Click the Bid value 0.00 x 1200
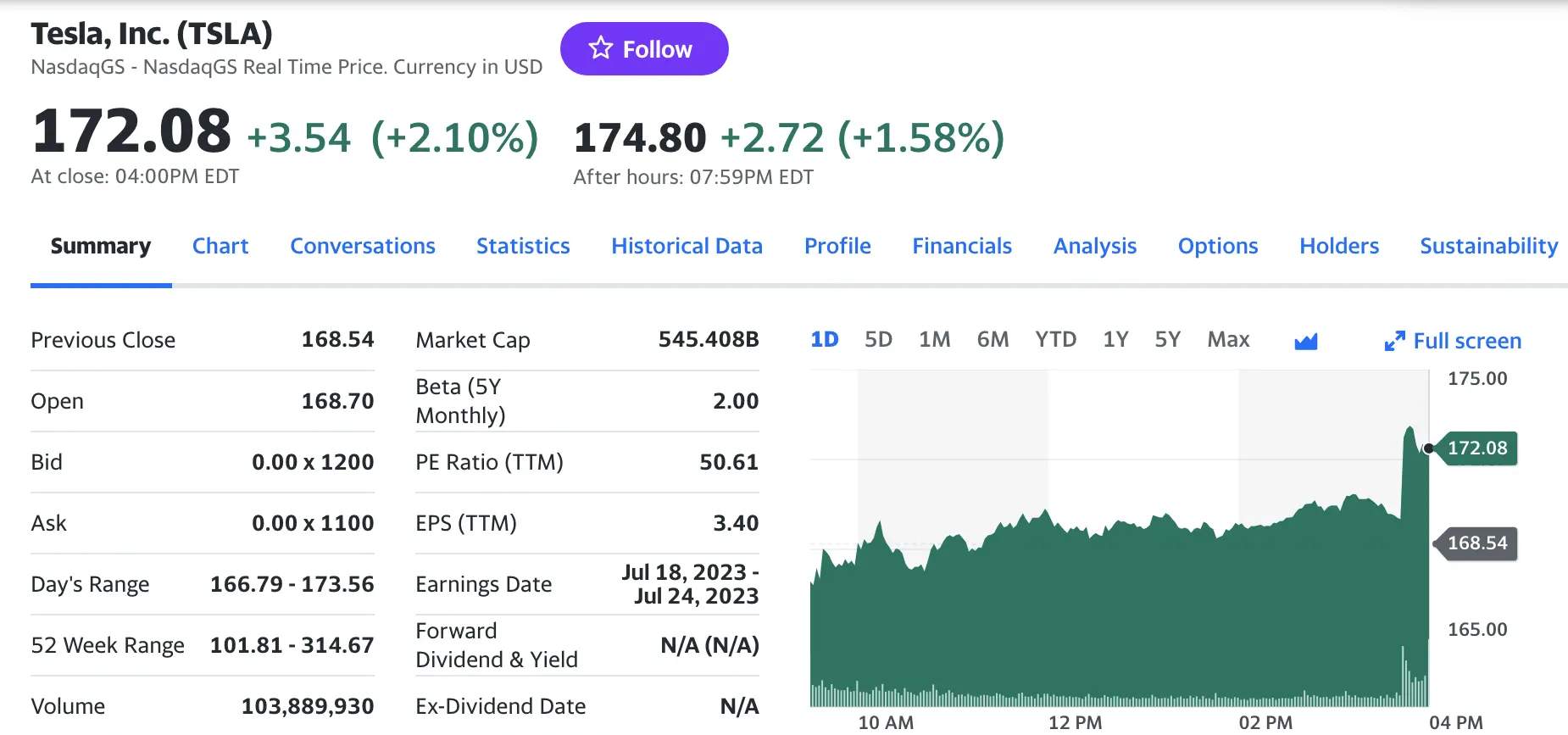This screenshot has height=735, width=1568. (313, 462)
